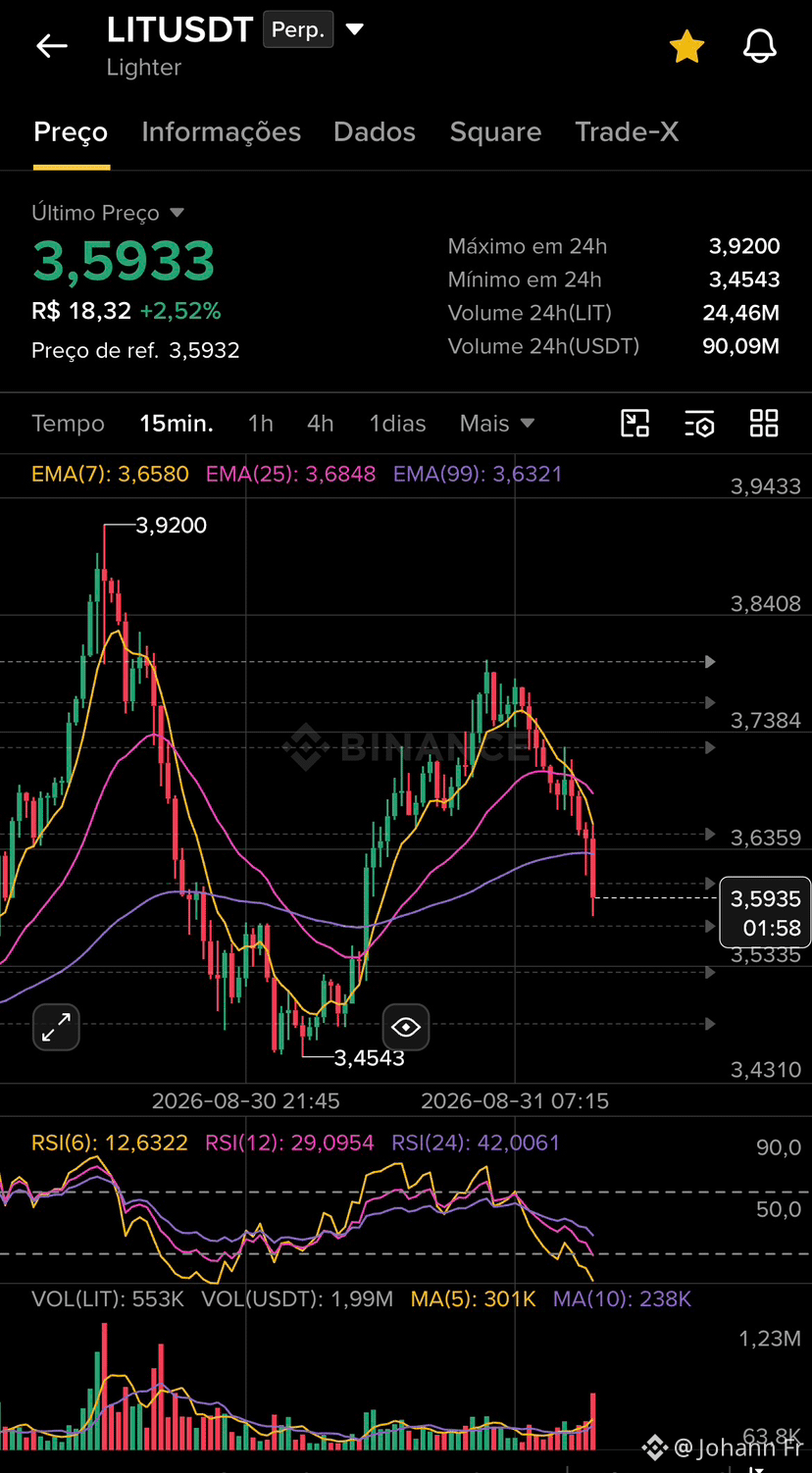
Task: Click the 2026-08-30 21:45 time label
Action: (246, 1101)
